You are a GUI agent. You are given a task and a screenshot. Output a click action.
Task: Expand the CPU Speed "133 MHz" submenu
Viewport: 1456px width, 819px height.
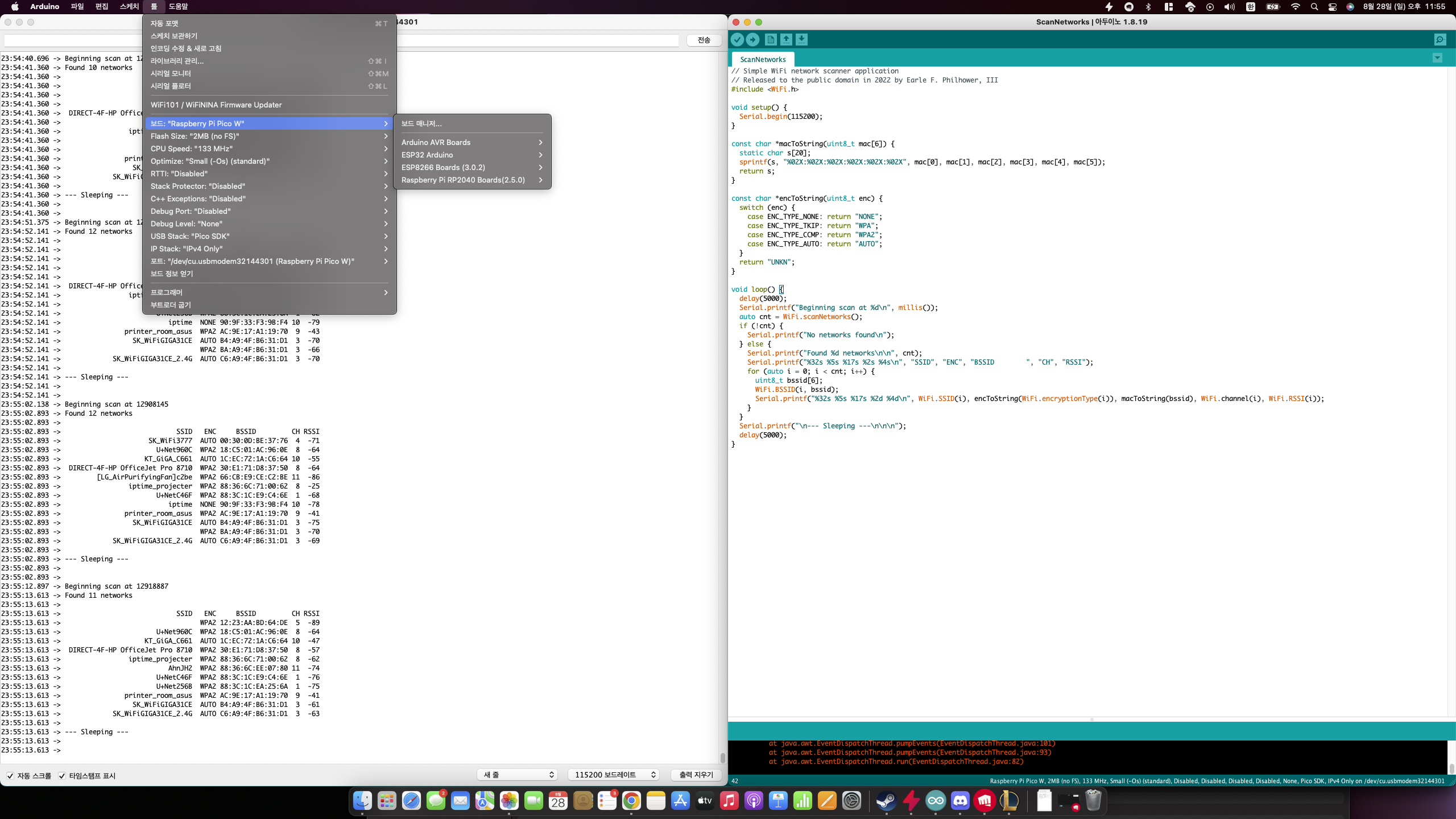[x=269, y=148]
